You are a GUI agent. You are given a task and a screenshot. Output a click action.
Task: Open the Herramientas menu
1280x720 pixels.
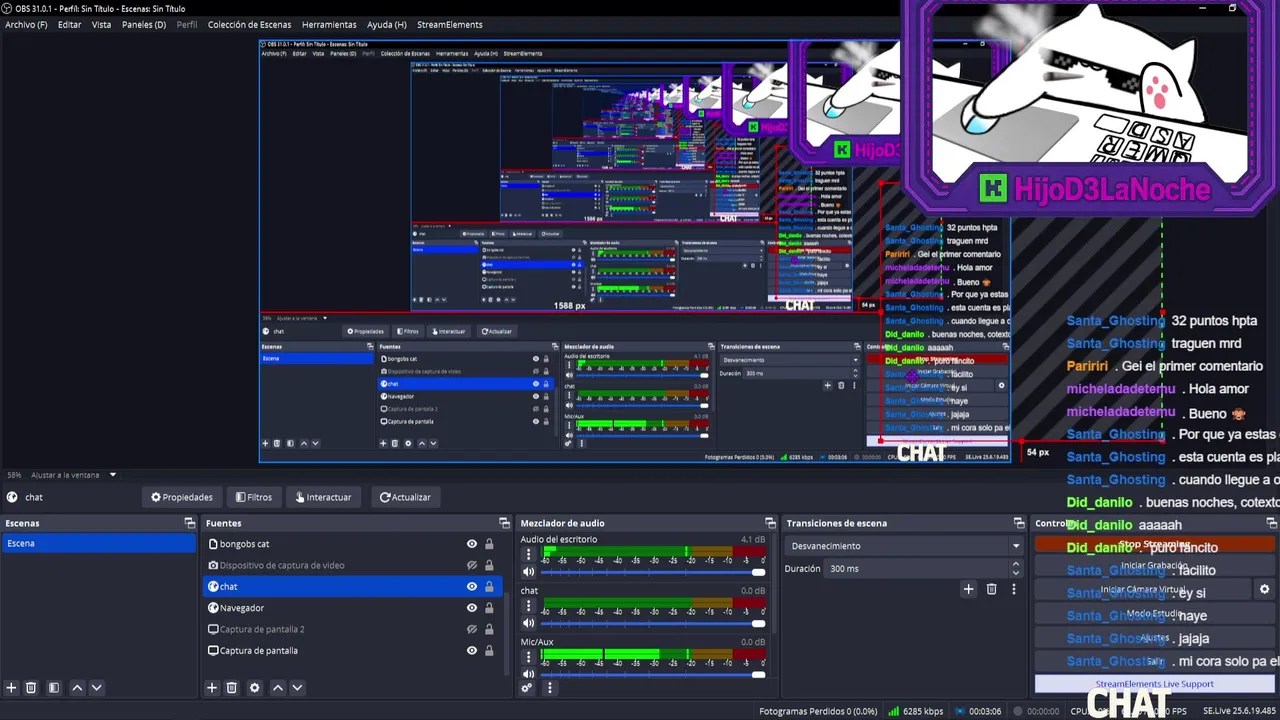(329, 24)
